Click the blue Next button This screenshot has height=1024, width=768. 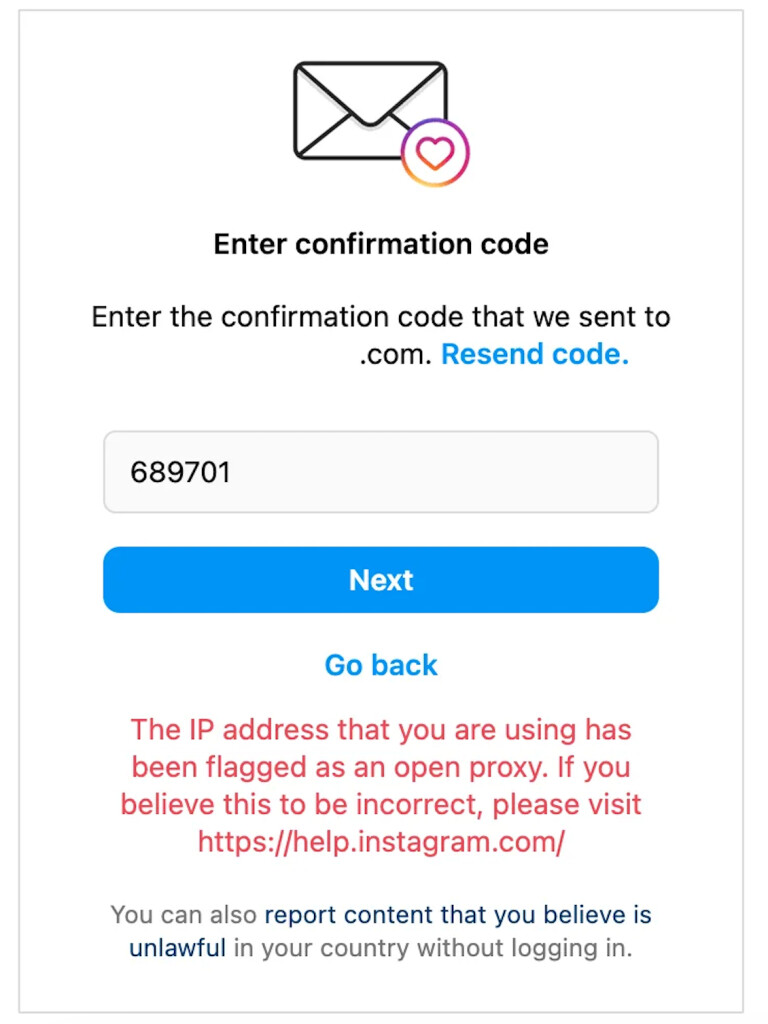click(x=381, y=580)
